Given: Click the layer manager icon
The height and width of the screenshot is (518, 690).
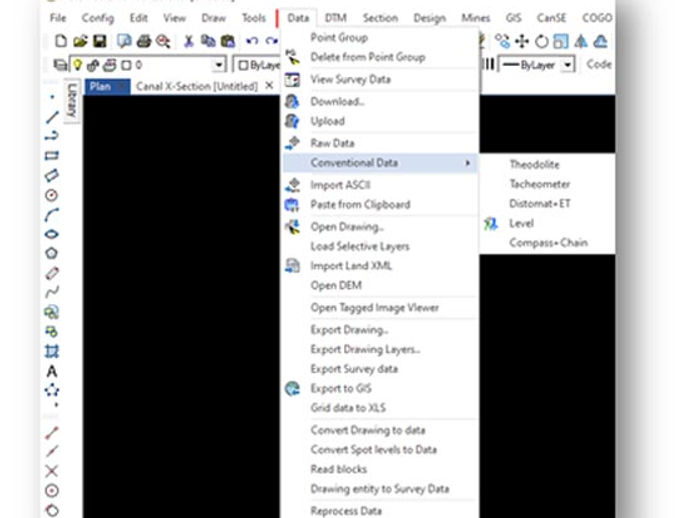Looking at the screenshot, I should tap(60, 65).
